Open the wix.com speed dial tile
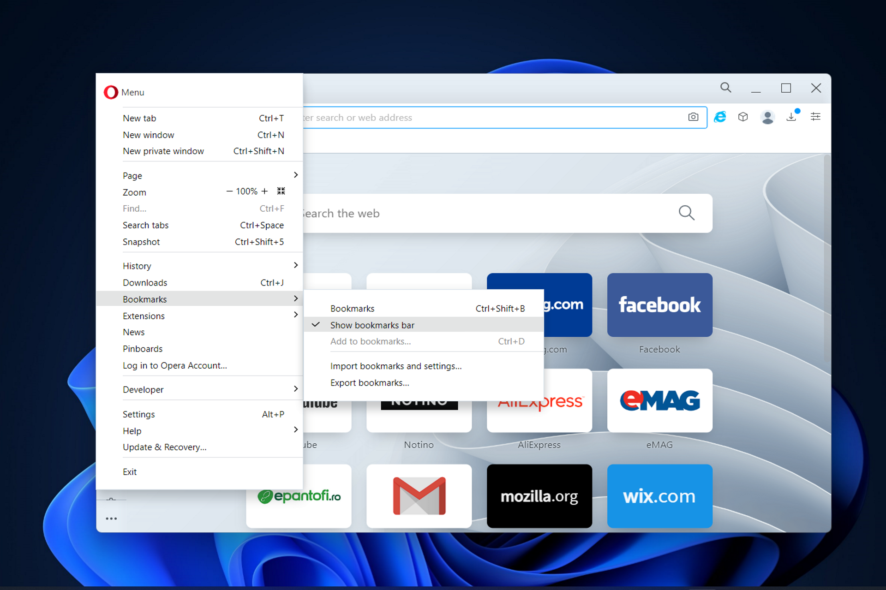Image resolution: width=886 pixels, height=590 pixels. pos(659,496)
